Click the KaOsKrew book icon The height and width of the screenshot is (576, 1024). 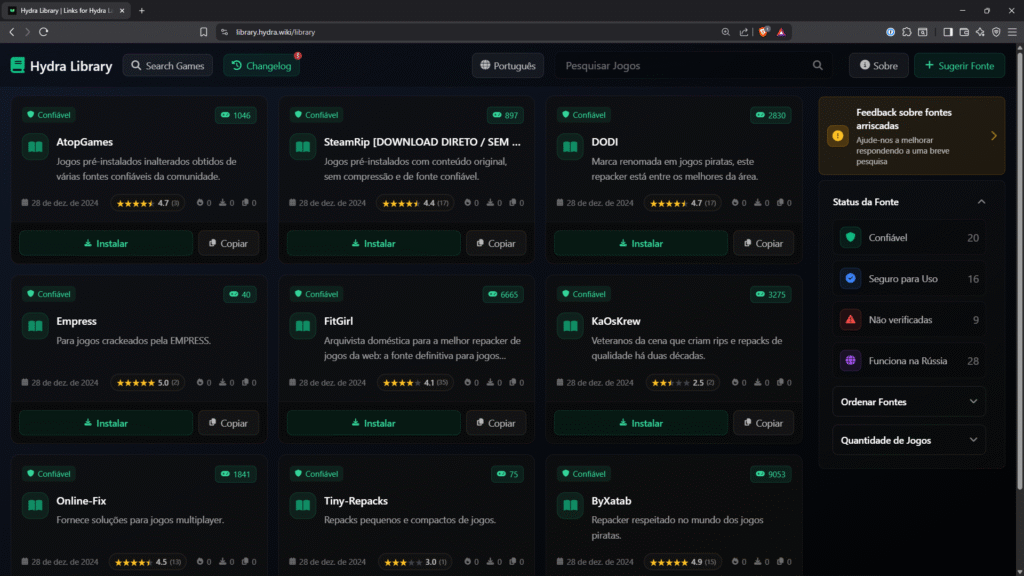coord(570,326)
